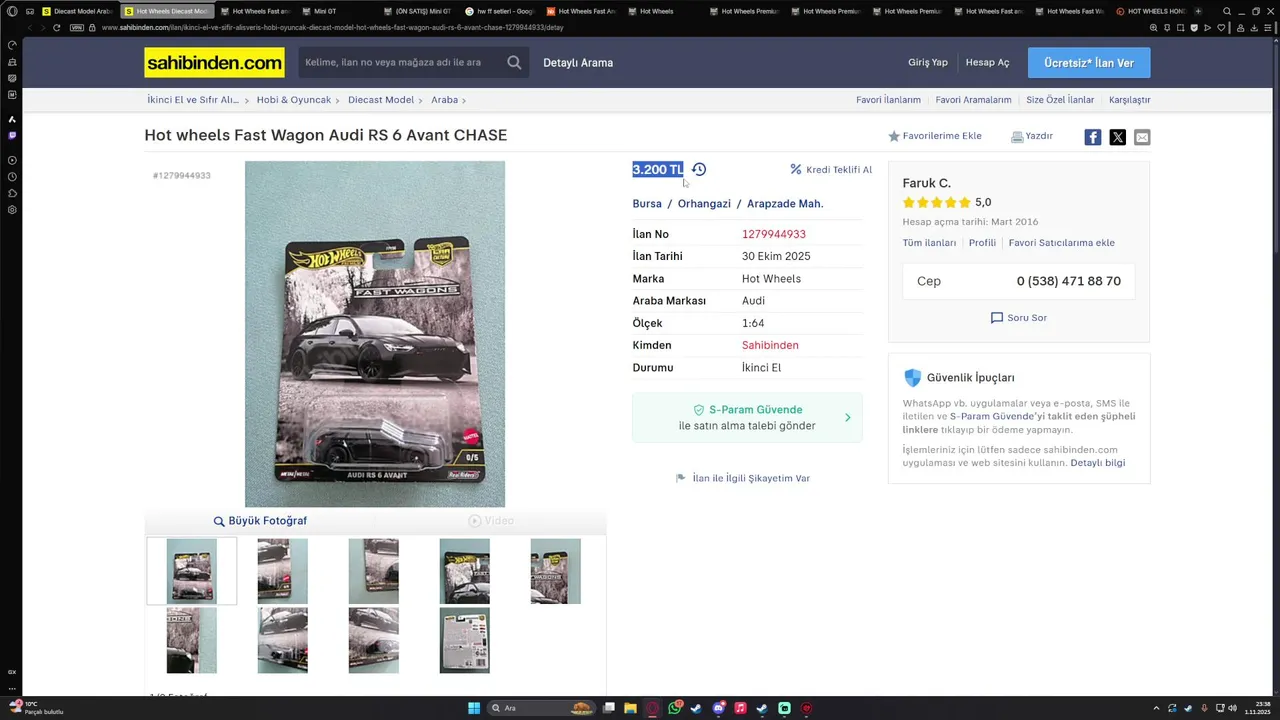Click Giriş Yap link
The width and height of the screenshot is (1280, 720).
tap(927, 62)
